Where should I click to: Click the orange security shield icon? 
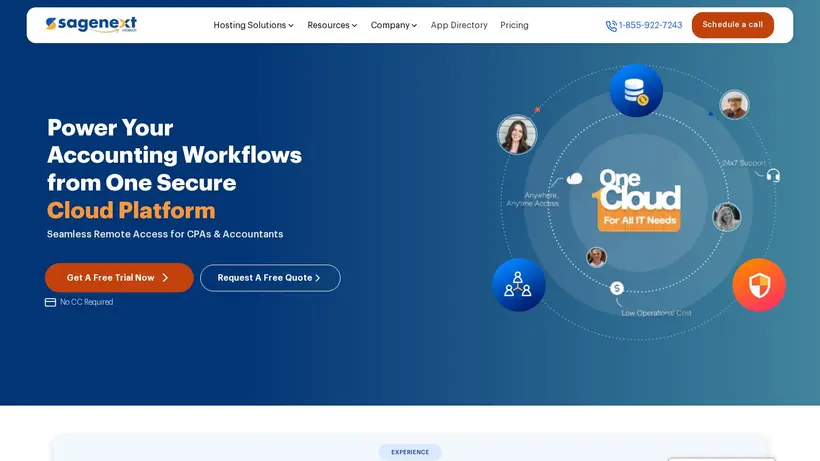(759, 285)
